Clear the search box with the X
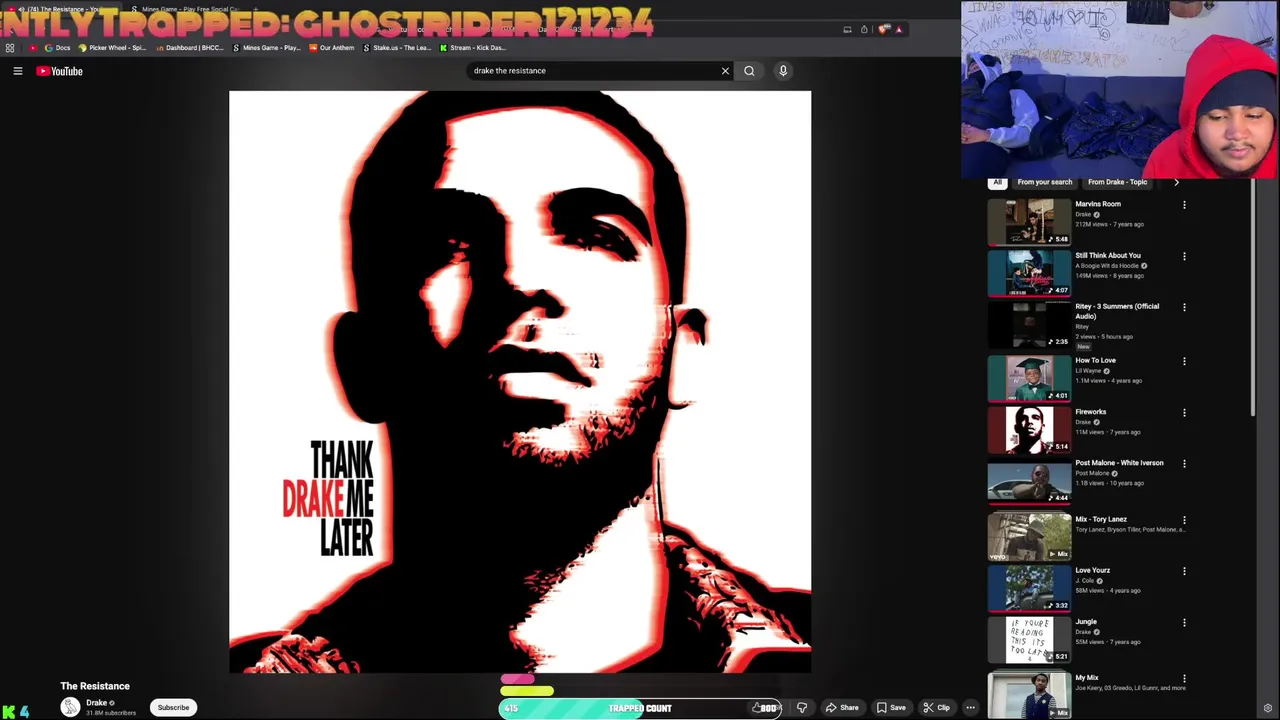Viewport: 1280px width, 720px height. pos(725,71)
